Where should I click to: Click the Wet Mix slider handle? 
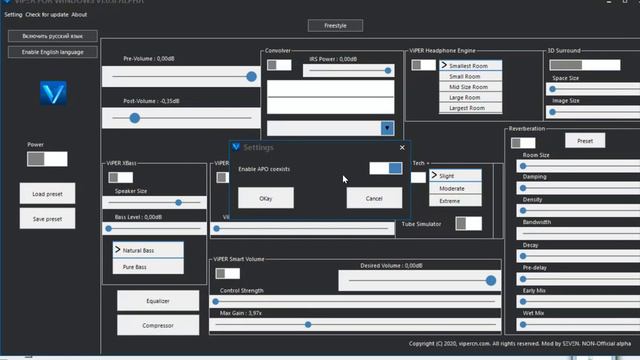(x=523, y=325)
